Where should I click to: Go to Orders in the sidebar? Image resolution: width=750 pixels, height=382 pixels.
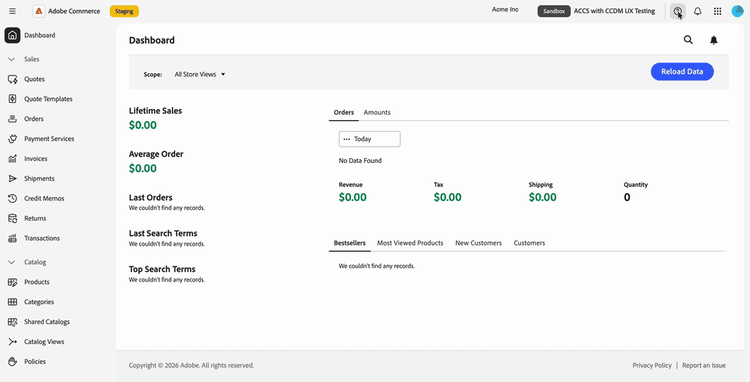point(34,119)
